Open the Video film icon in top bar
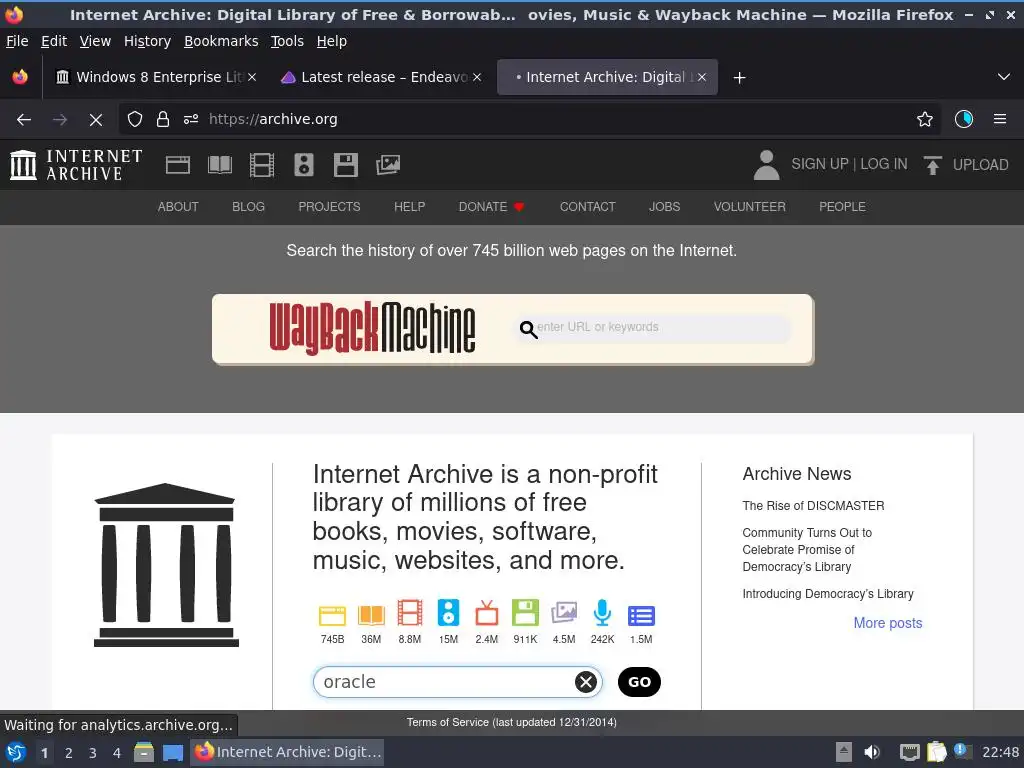This screenshot has width=1024, height=768. (x=262, y=165)
